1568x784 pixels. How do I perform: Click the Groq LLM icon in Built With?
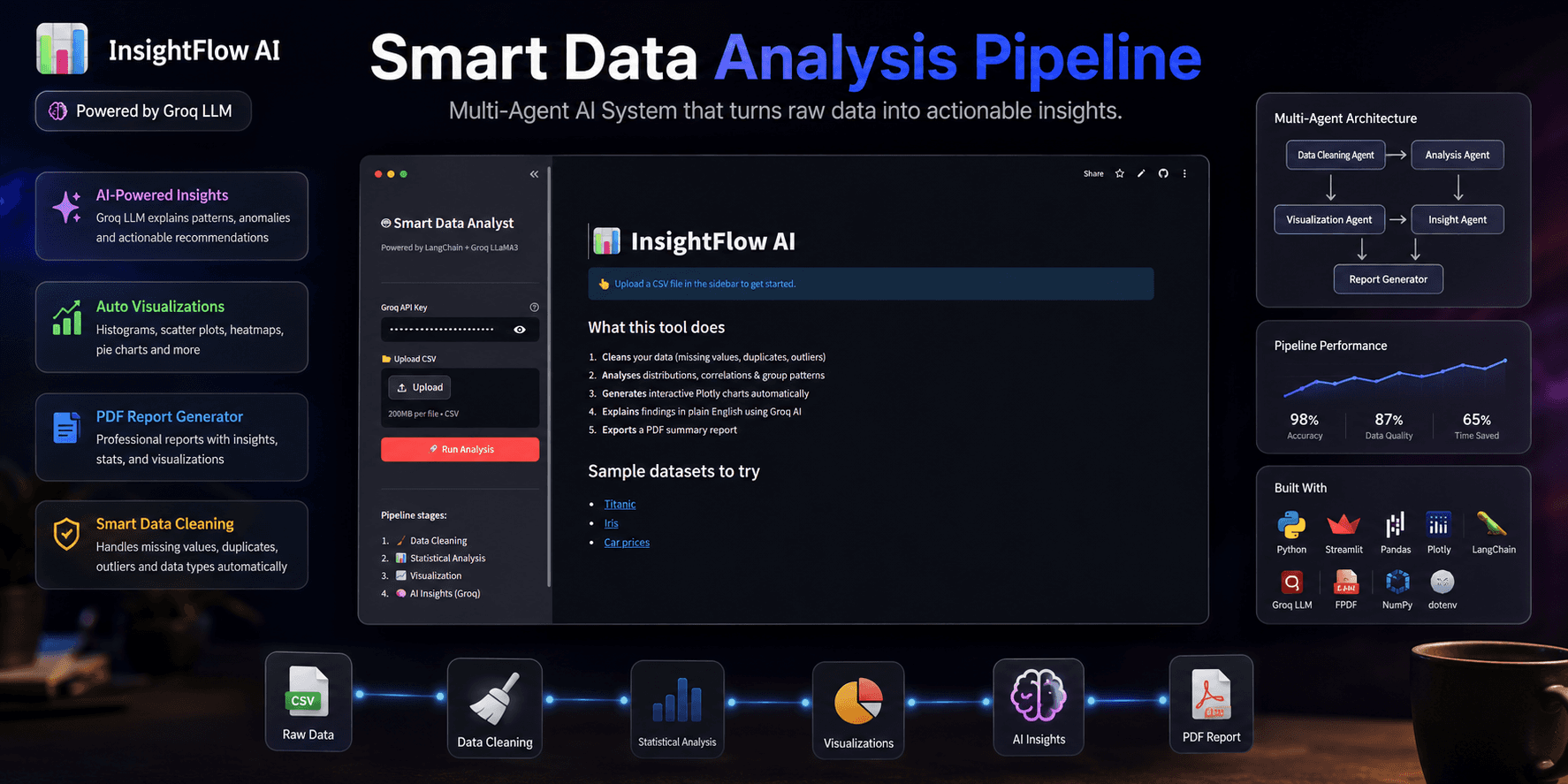coord(1291,582)
